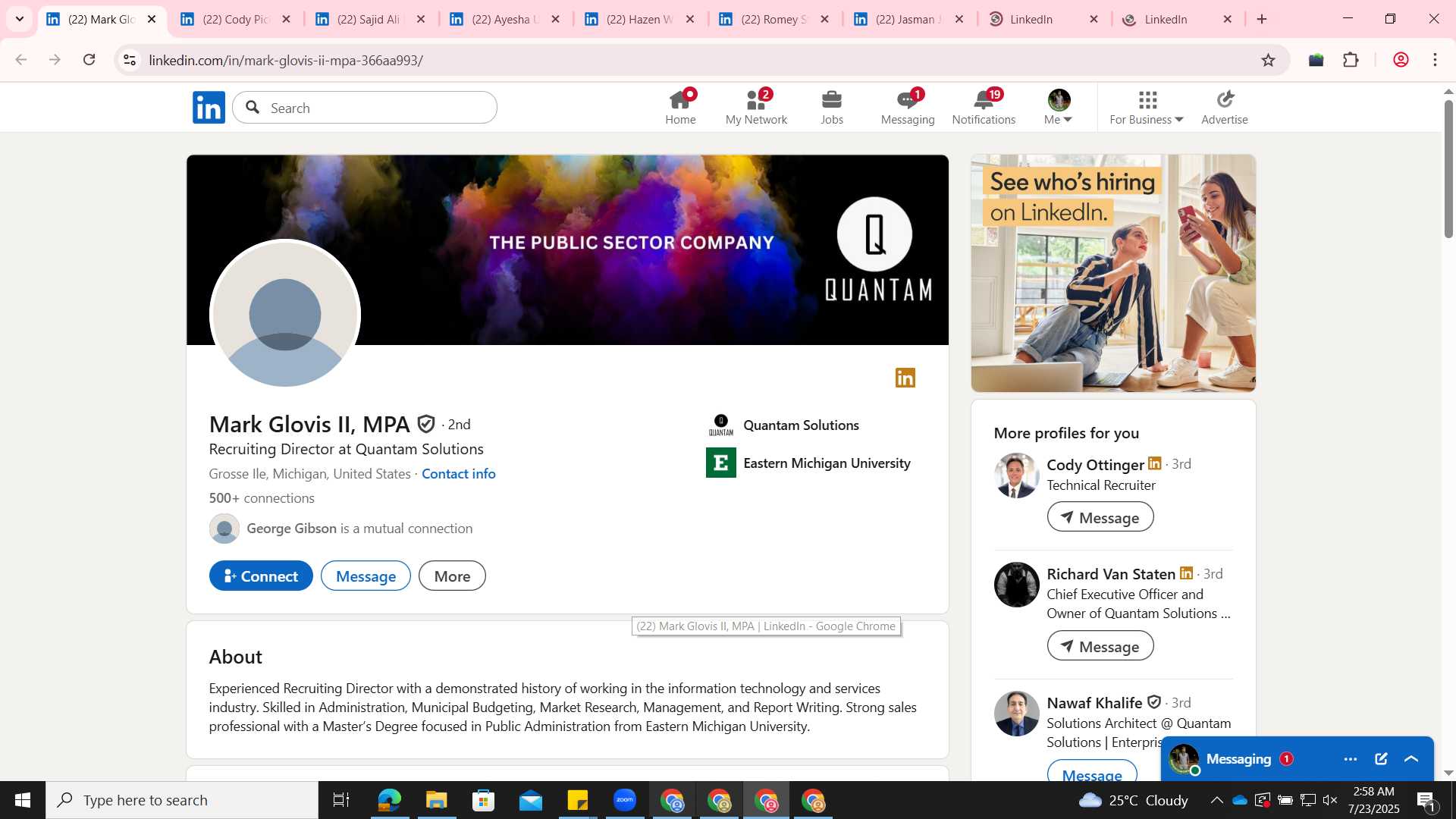This screenshot has width=1456, height=819.
Task: Open the Advertise page
Action: (x=1224, y=108)
